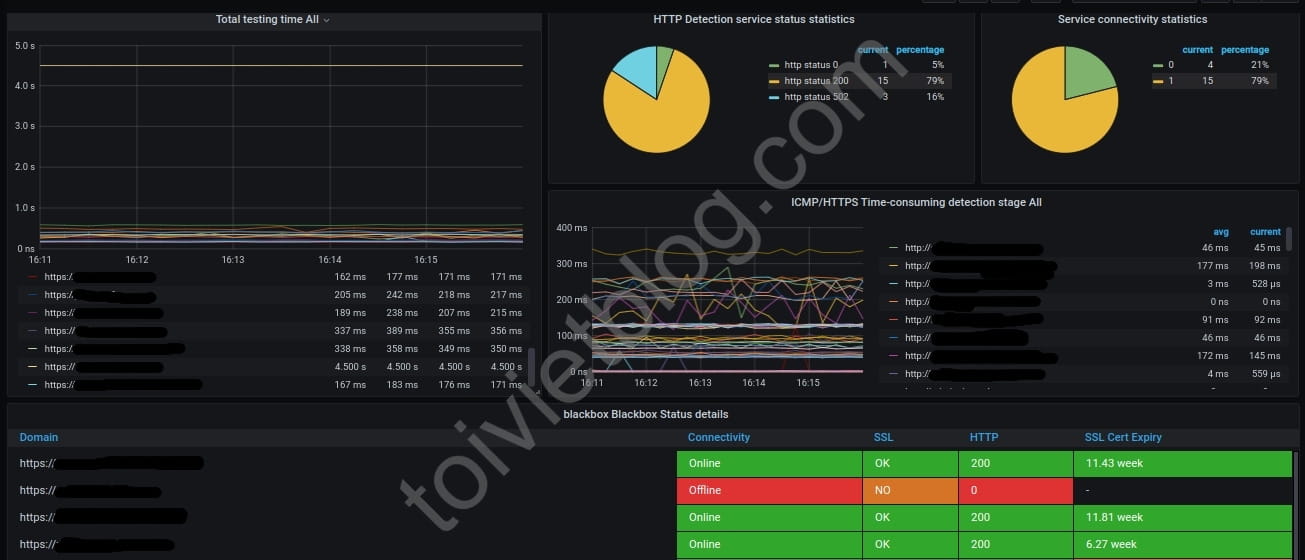The width and height of the screenshot is (1305, 560).
Task: Select the 6.27 week cert expiry cell
Action: click(x=1182, y=544)
